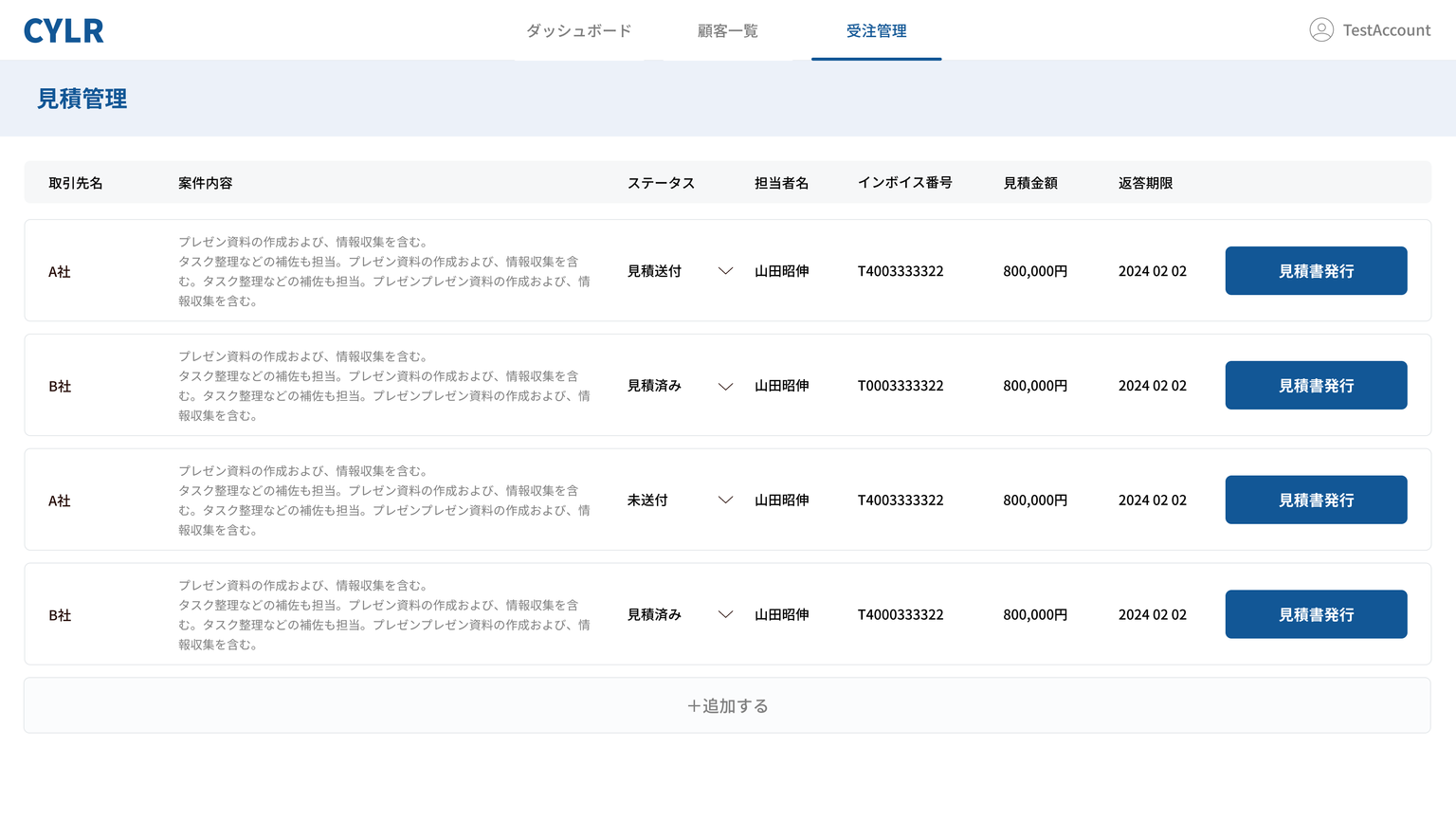Expand the 見積送付 status dropdown chevron
The height and width of the screenshot is (819, 1456).
coord(726,271)
